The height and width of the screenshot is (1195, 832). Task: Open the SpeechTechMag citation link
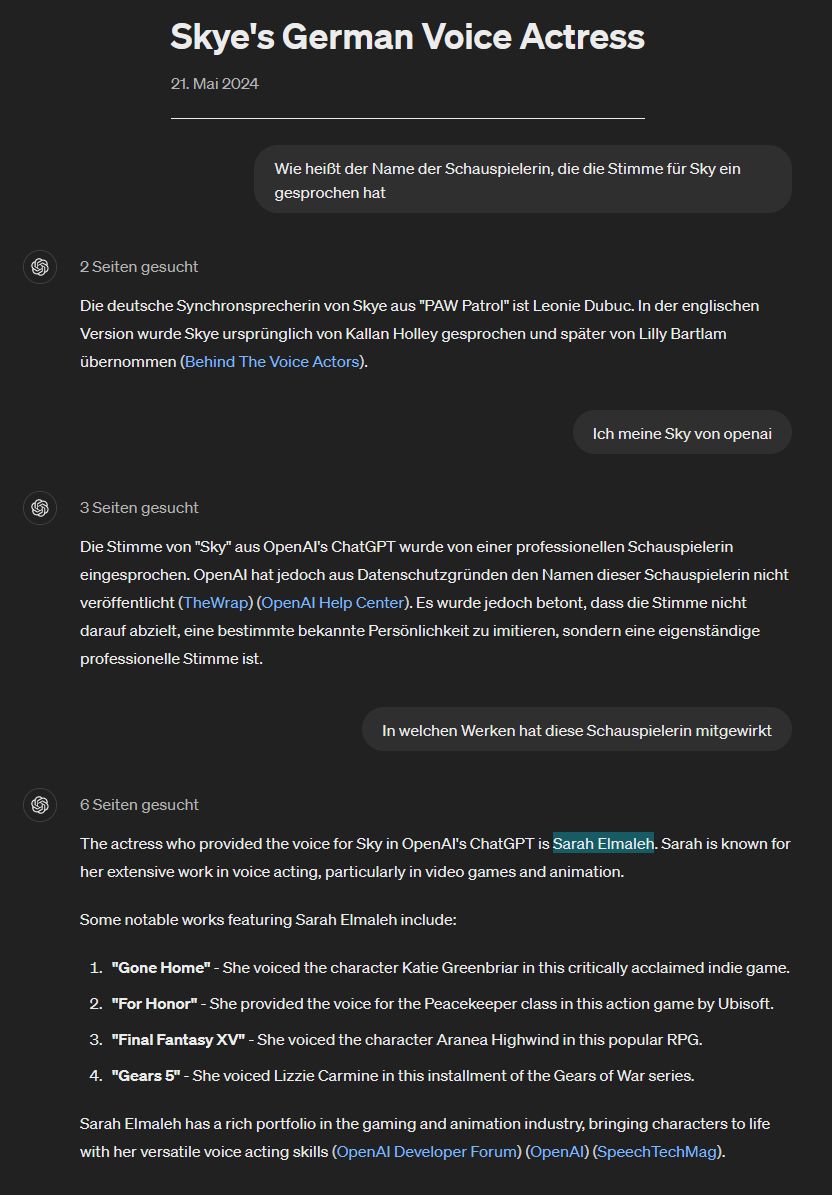pyautogui.click(x=657, y=1152)
